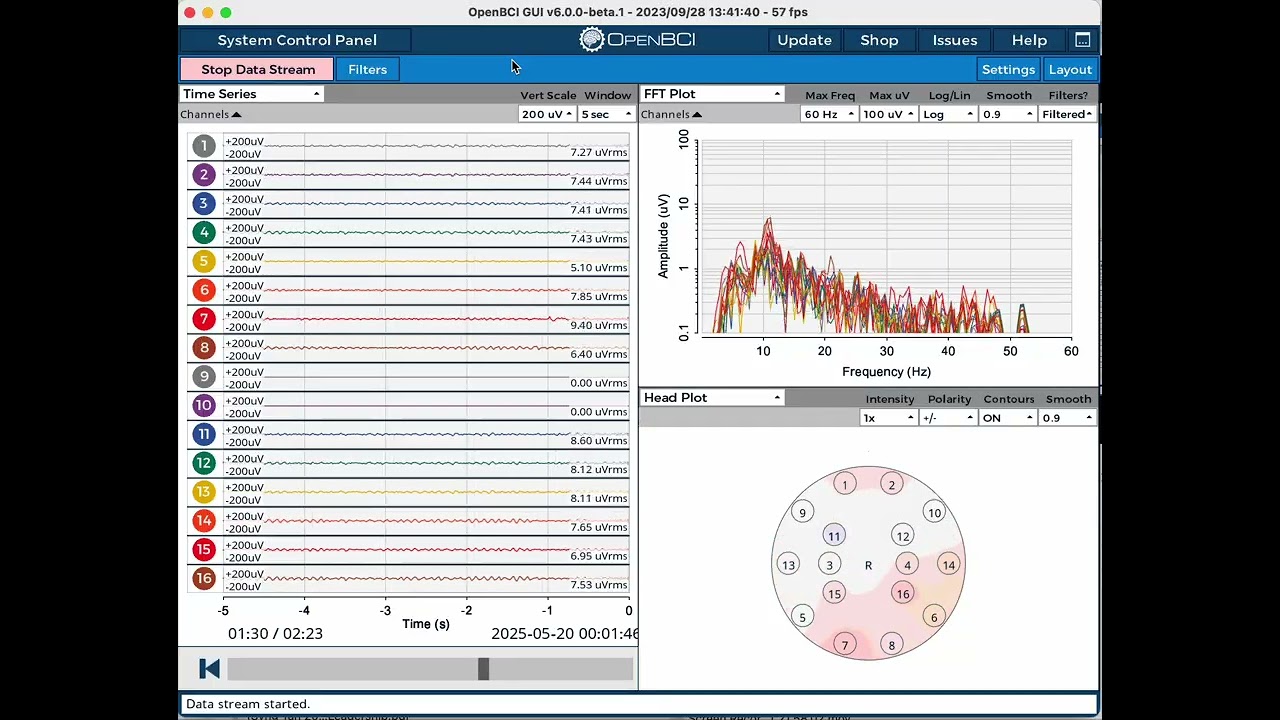Open the Time Series widget selector dropdown
This screenshot has height=720, width=1280.
click(251, 94)
